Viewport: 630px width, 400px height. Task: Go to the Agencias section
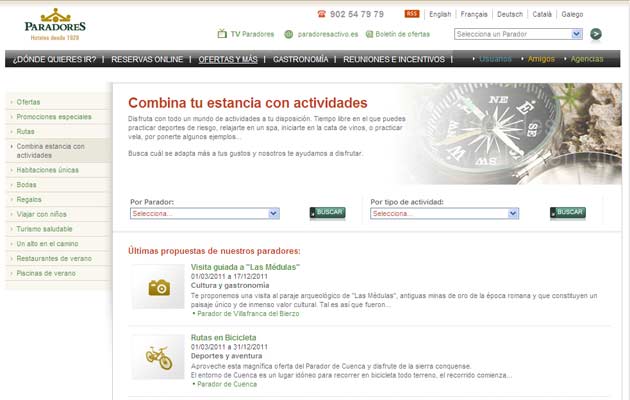(587, 59)
